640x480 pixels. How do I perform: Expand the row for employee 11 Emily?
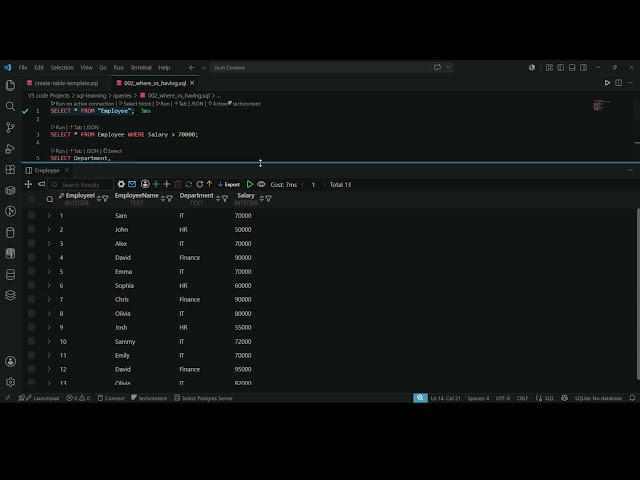[x=49, y=355]
